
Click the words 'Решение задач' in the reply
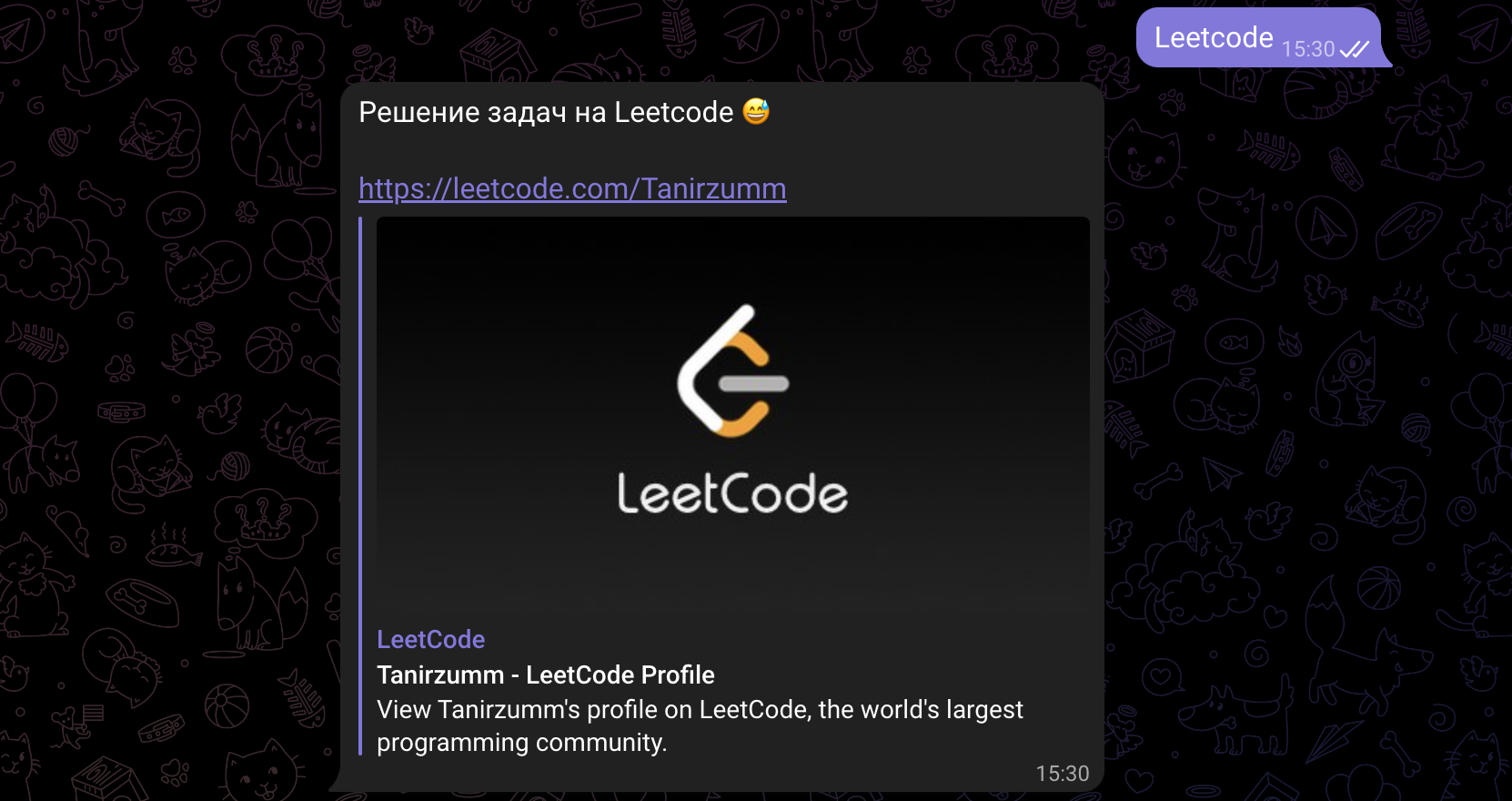pyautogui.click(x=463, y=112)
